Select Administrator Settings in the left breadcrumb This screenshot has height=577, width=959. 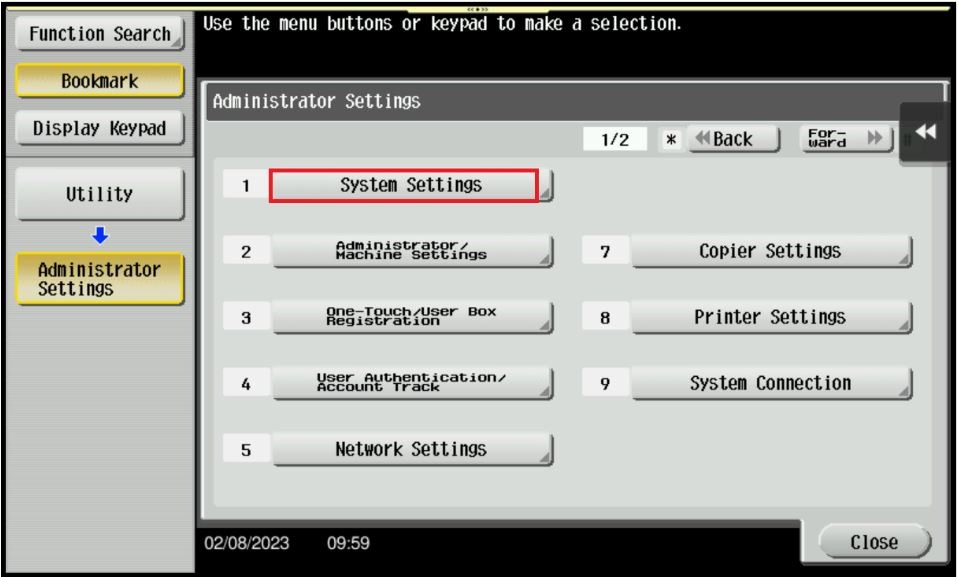tap(100, 279)
